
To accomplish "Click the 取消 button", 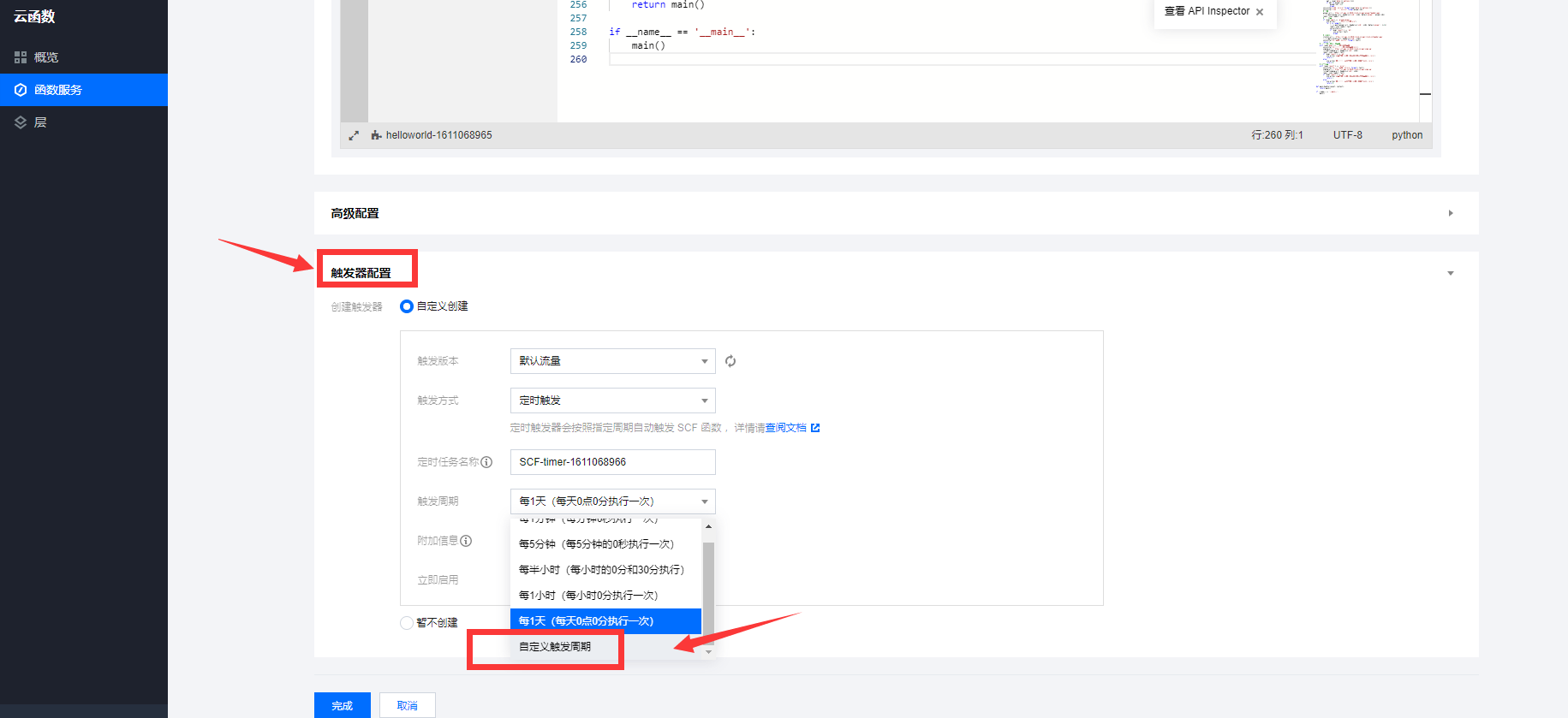I will (x=408, y=706).
